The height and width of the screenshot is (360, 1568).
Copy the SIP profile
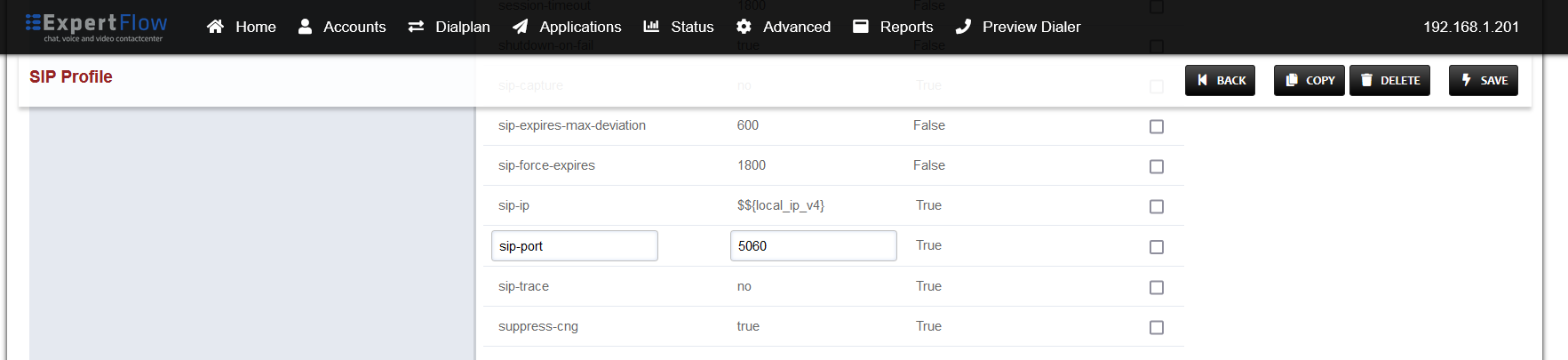point(1309,80)
